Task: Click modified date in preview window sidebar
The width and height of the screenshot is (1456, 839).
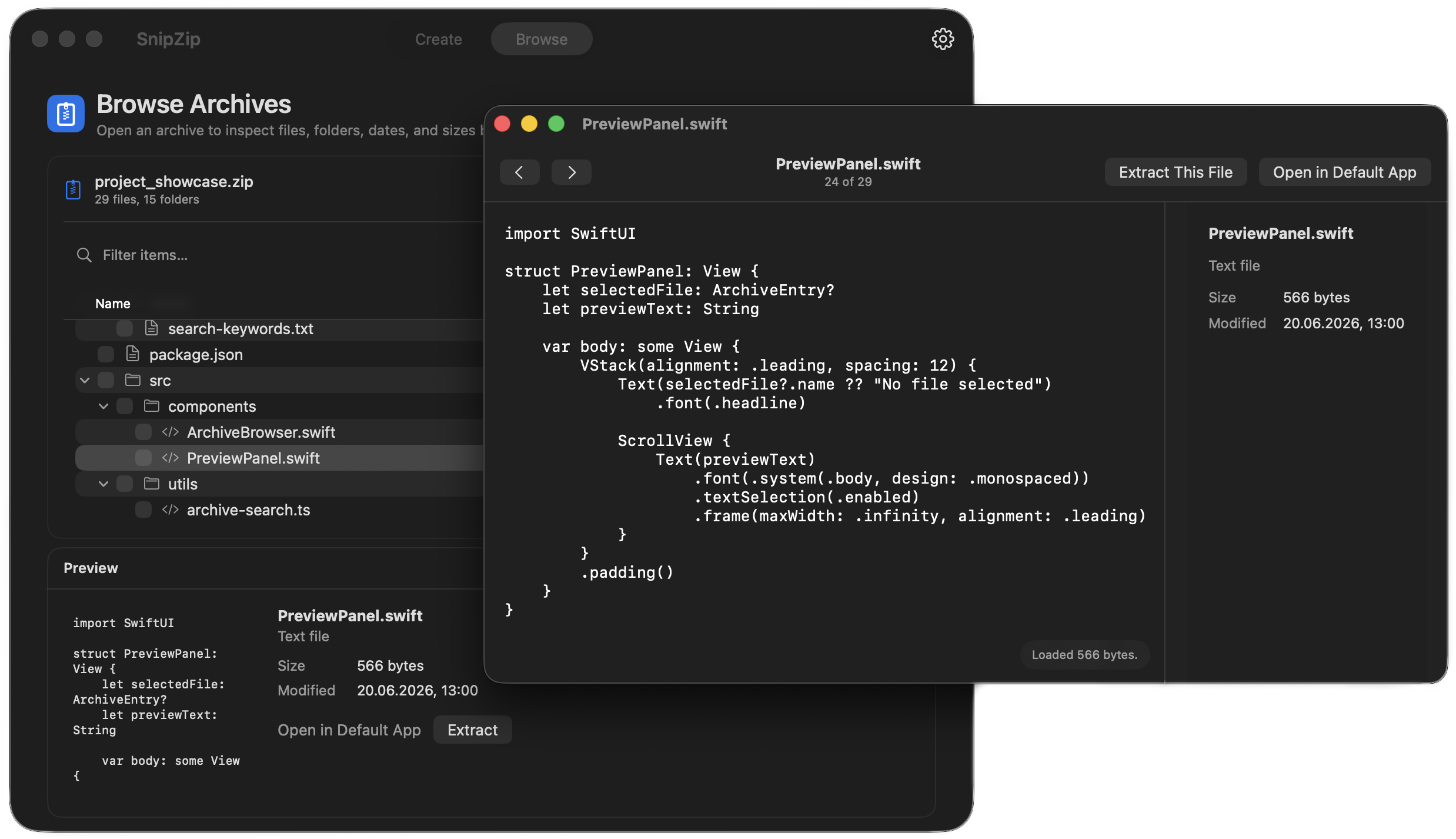Action: click(1343, 323)
